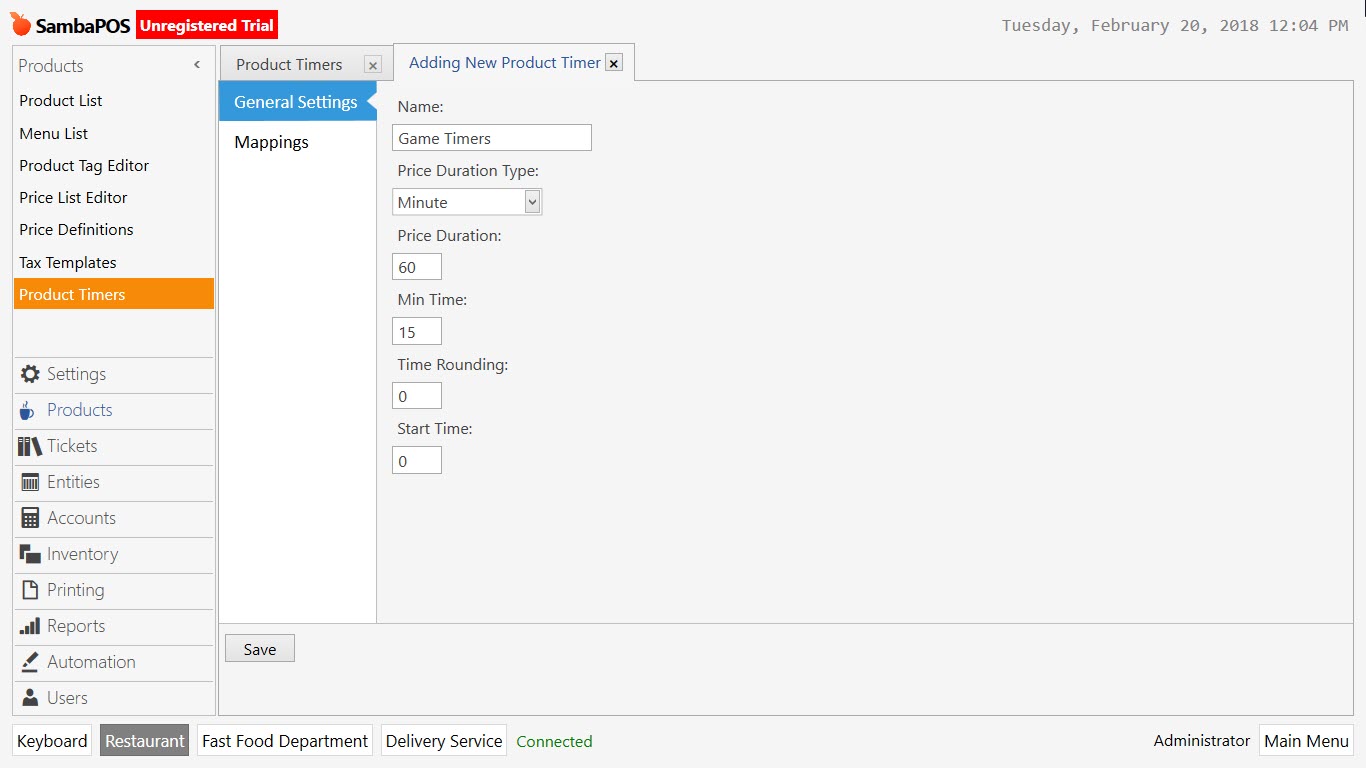Open the Settings gear icon in sidebar
The width and height of the screenshot is (1366, 768).
tap(30, 374)
